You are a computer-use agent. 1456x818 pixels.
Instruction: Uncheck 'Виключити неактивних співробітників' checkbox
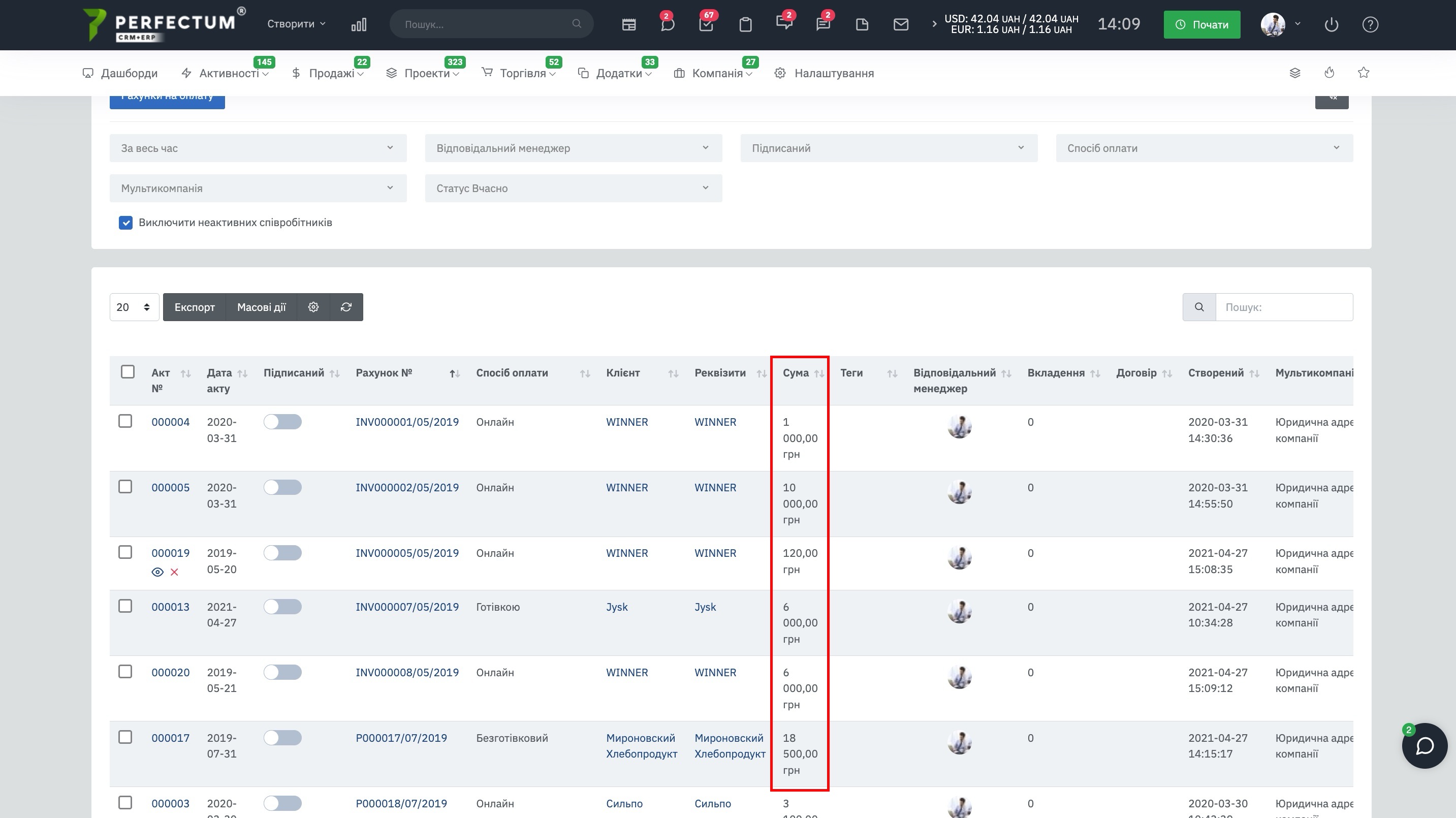click(125, 223)
